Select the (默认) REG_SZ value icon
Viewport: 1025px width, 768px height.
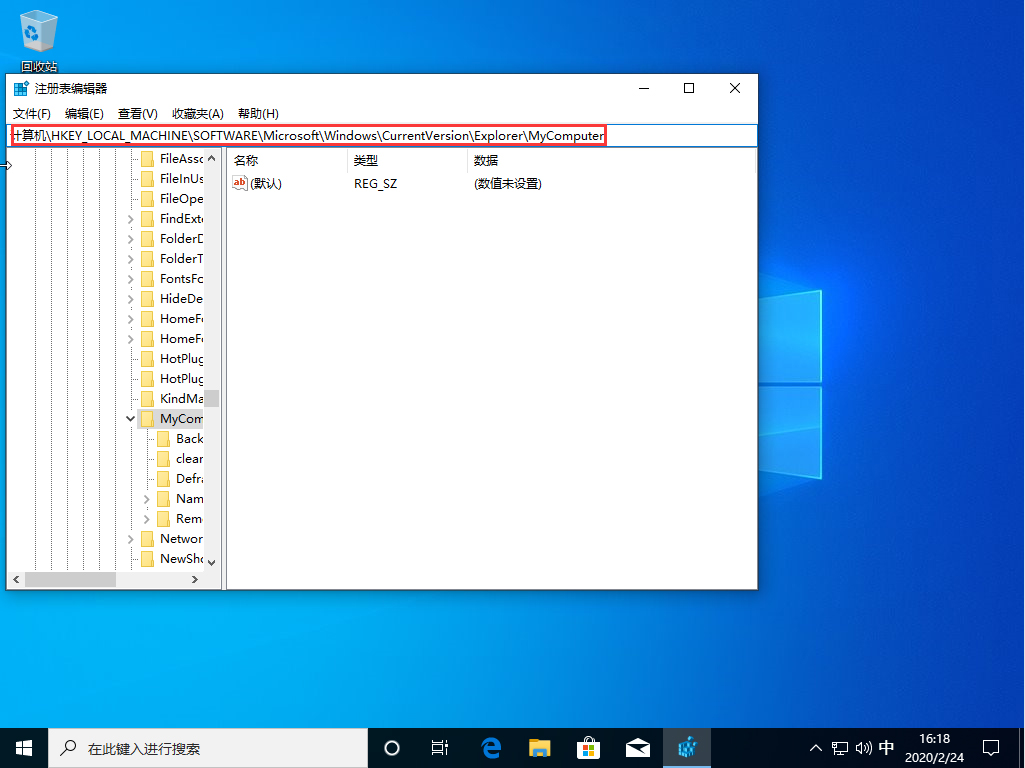(240, 183)
